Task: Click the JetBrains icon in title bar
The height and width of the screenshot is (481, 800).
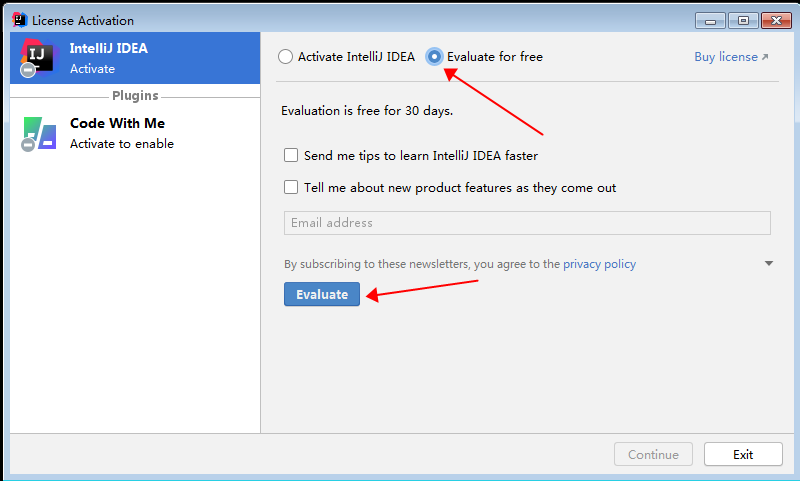Action: click(x=19, y=20)
